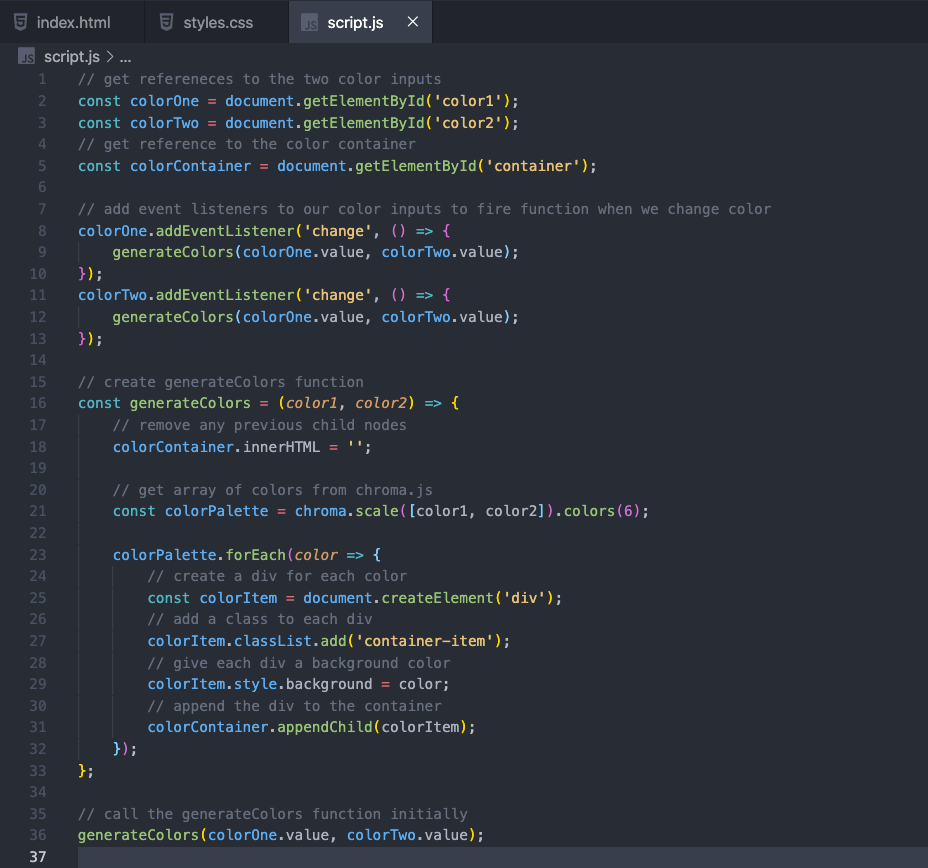This screenshot has width=928, height=868.
Task: Place cursor on 'colorOne' declaration in line 2
Action: pyautogui.click(x=165, y=101)
